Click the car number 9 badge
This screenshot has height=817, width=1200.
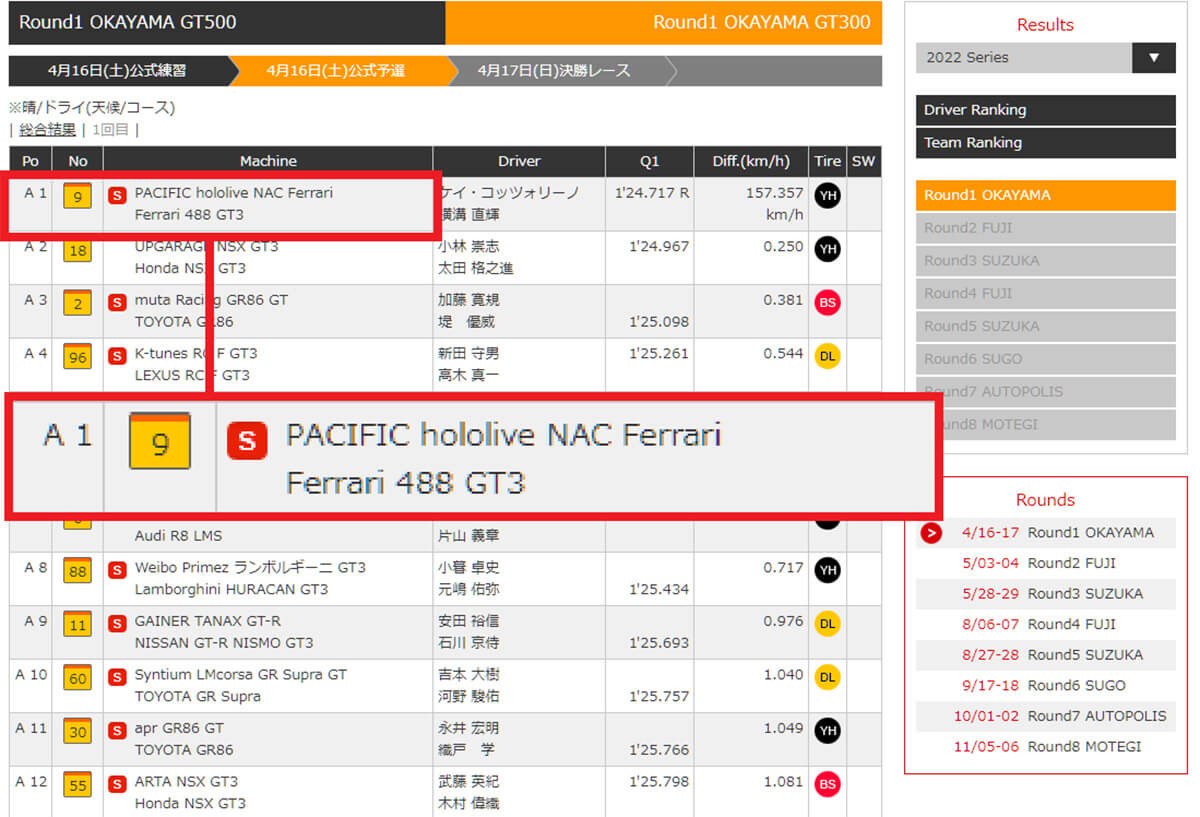coord(77,196)
